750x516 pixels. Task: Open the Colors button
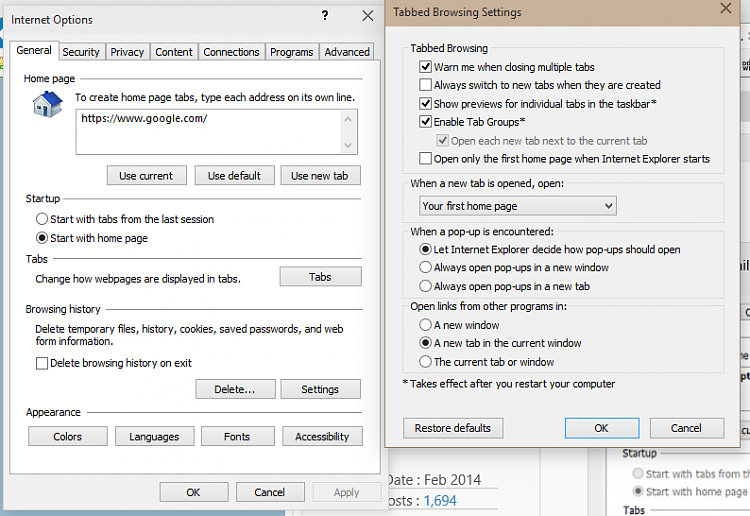coord(67,436)
